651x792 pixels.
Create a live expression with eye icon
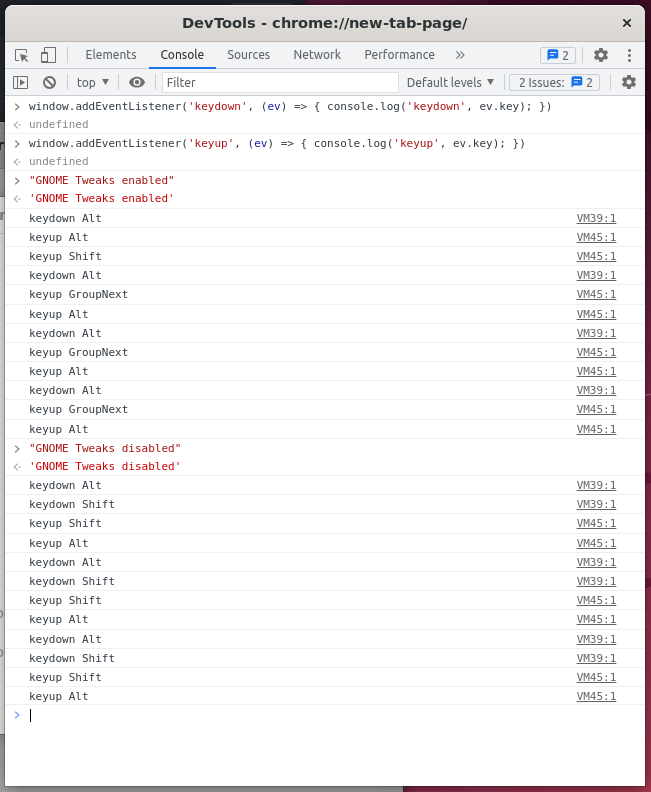(136, 82)
